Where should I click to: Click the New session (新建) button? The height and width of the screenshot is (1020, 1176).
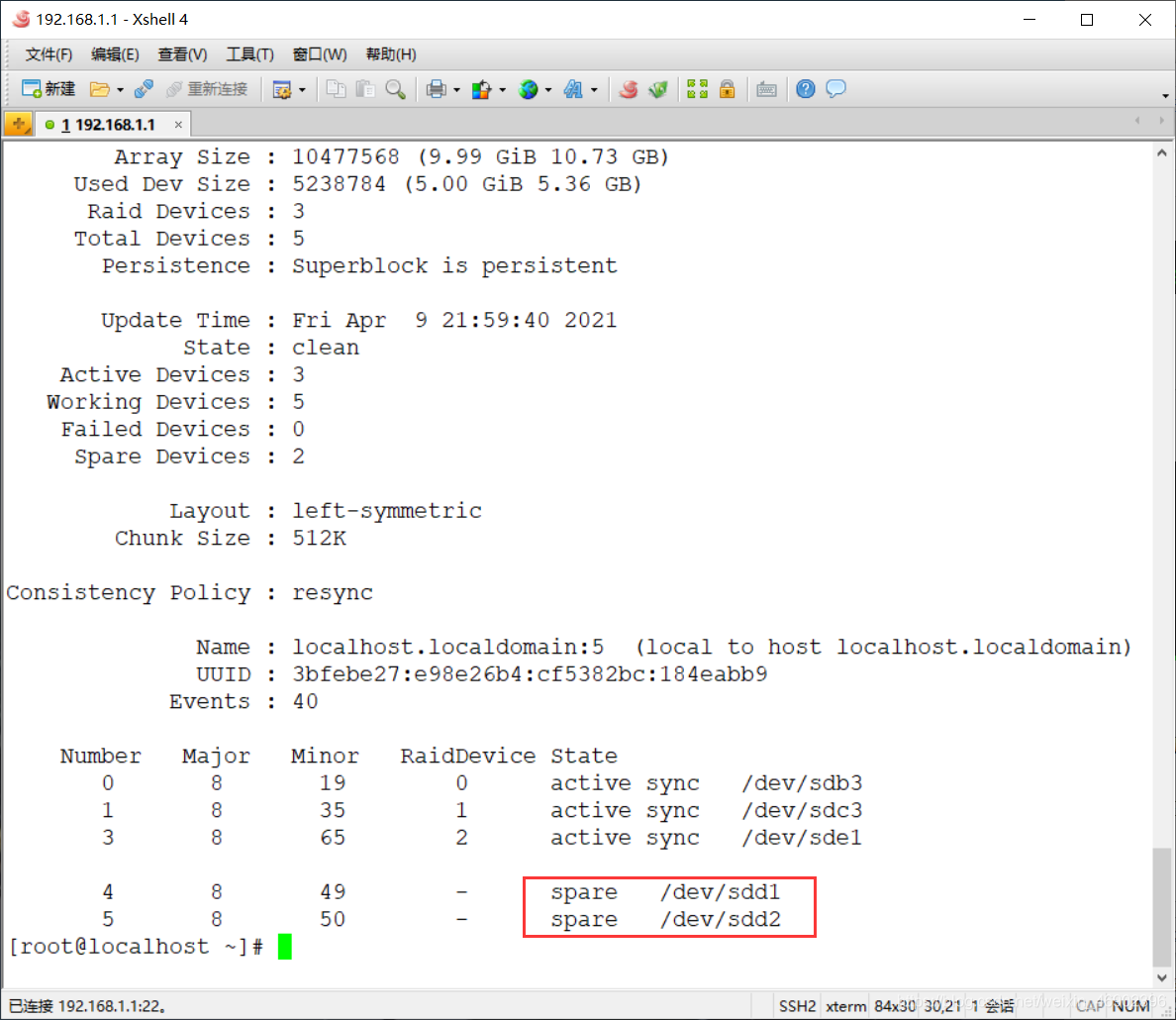point(48,89)
